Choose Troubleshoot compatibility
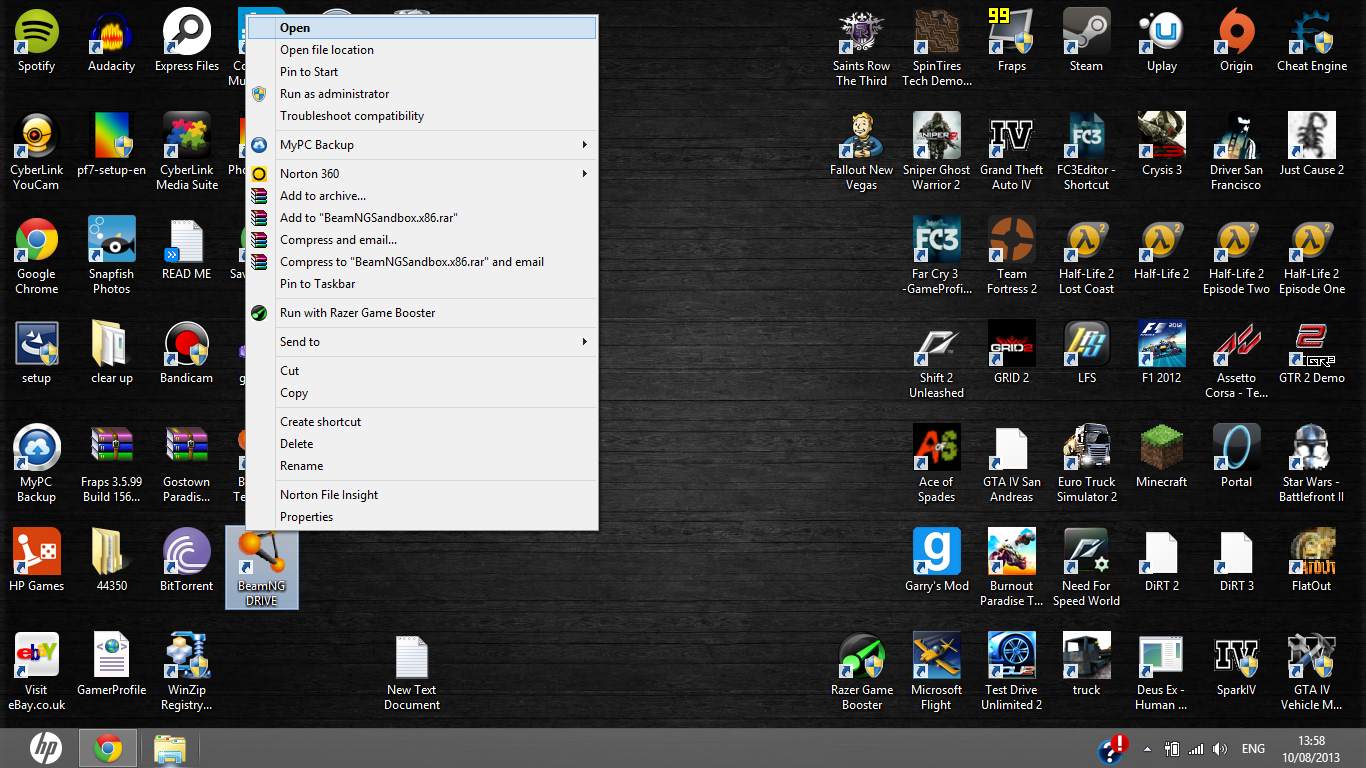Screen dimensions: 1366x768 (421, 116)
